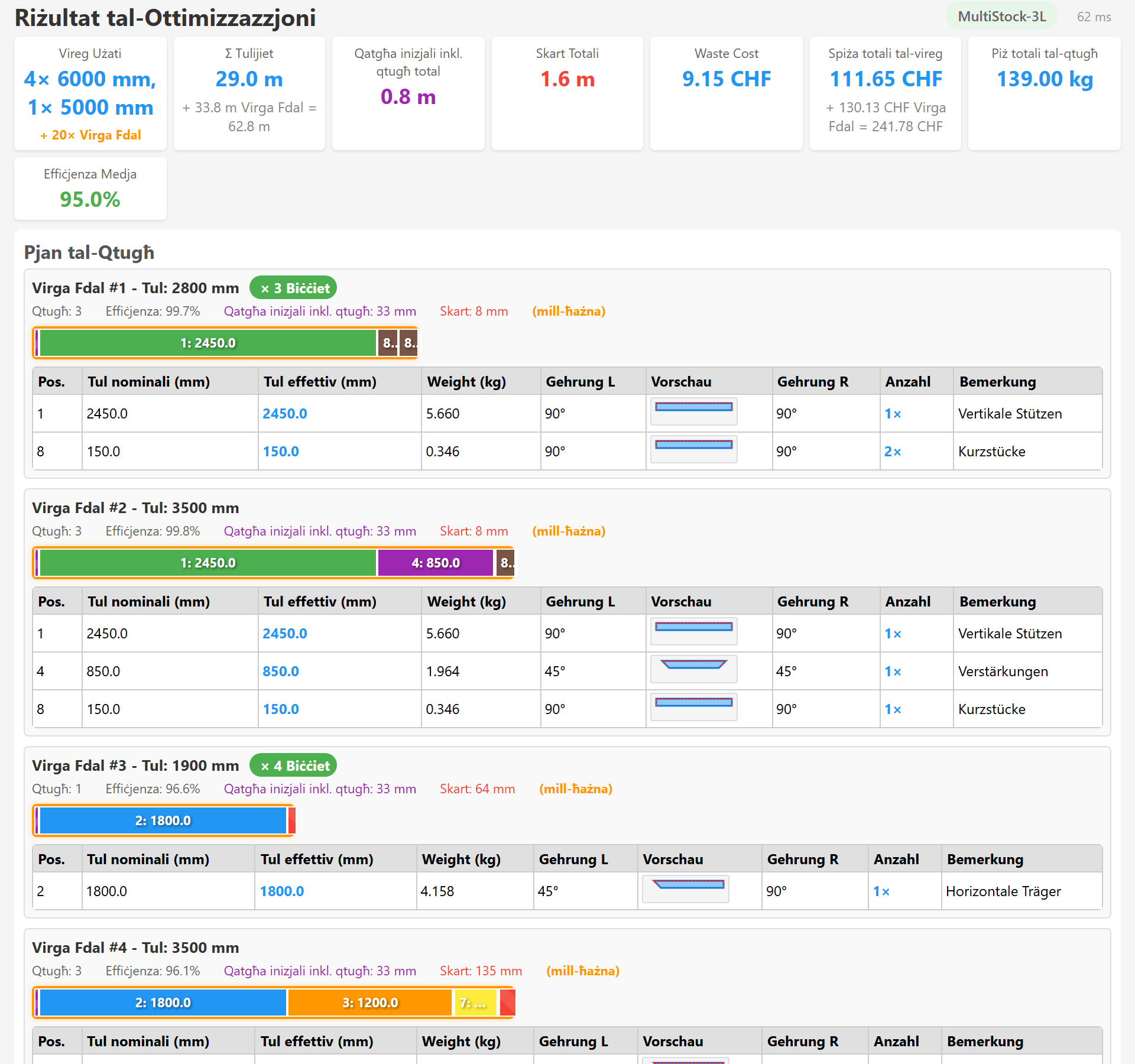Image resolution: width=1135 pixels, height=1064 pixels.
Task: Select the 1.964 weight cell
Action: [481, 672]
